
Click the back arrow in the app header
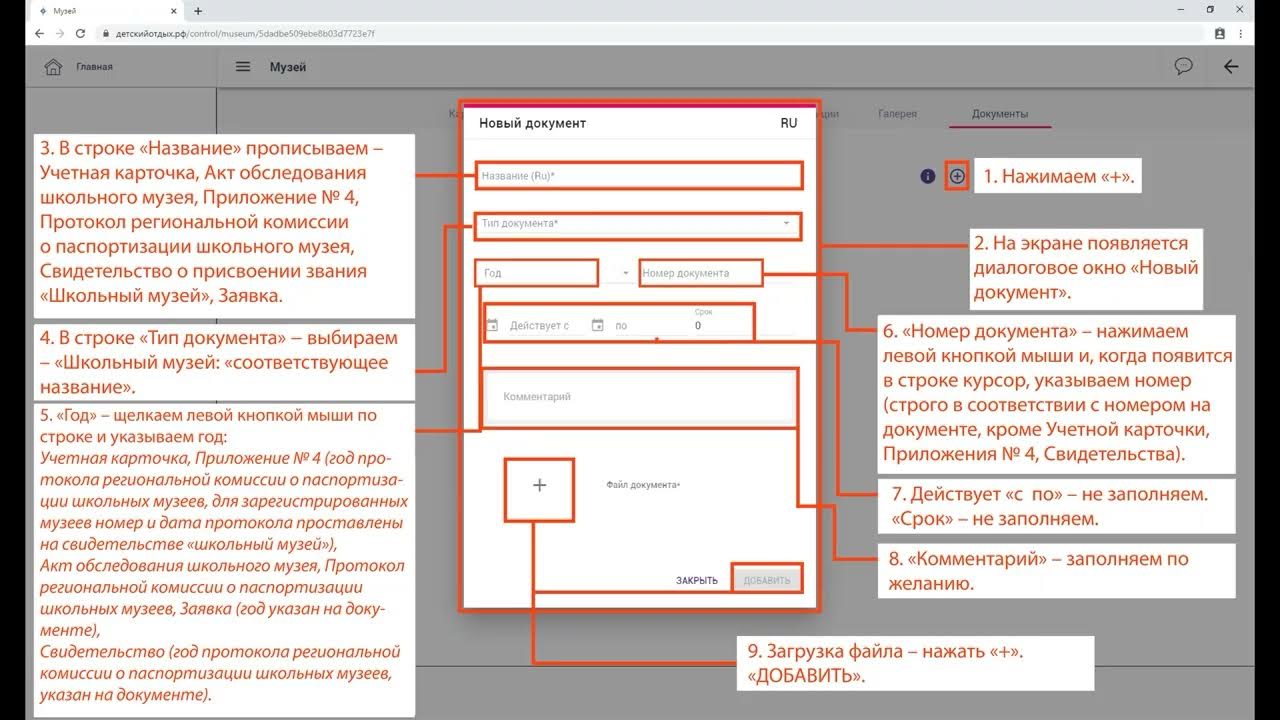coord(1231,67)
